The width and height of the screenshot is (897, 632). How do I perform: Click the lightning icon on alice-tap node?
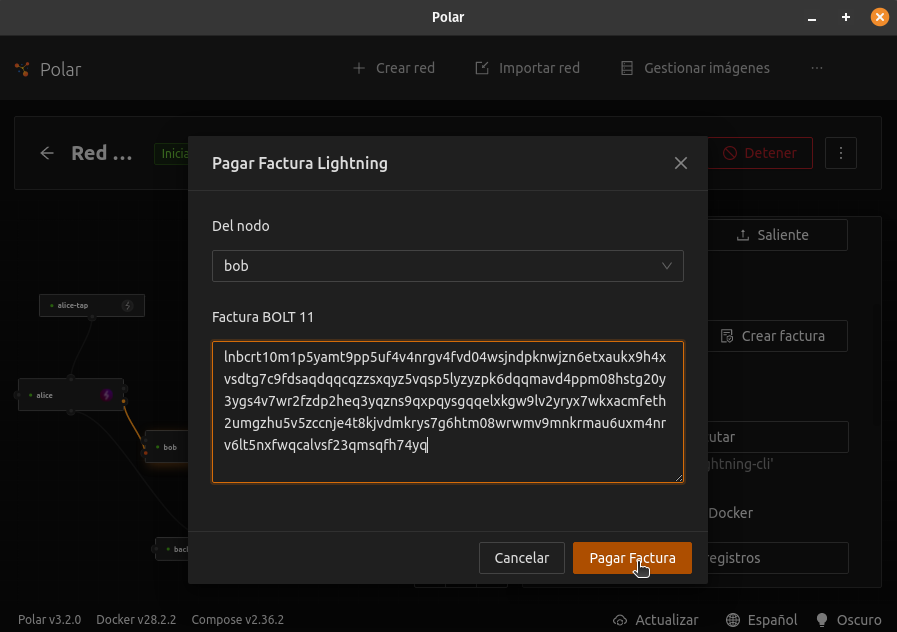(x=128, y=305)
